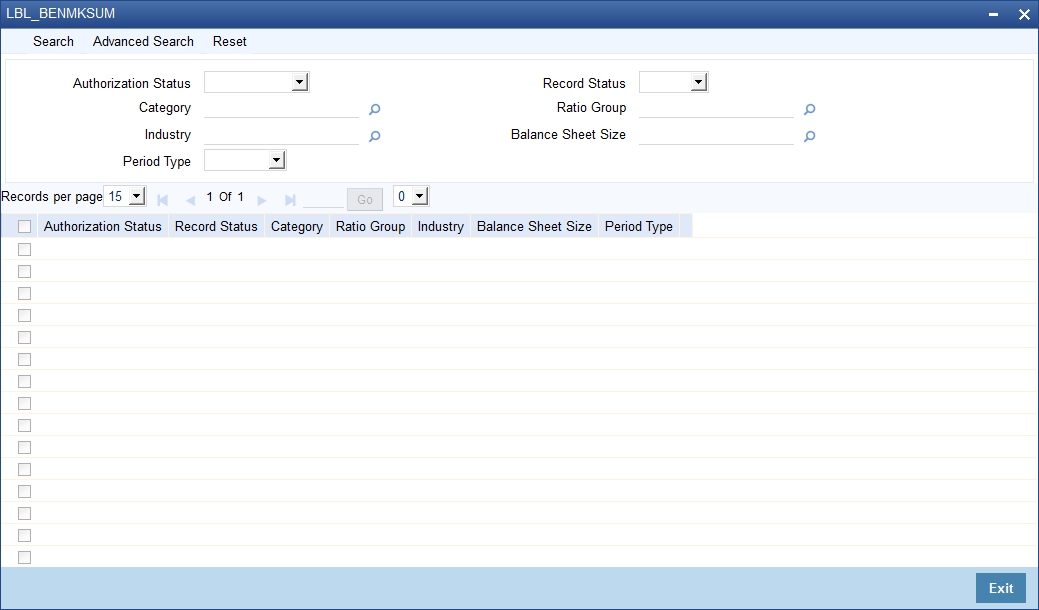The width and height of the screenshot is (1039, 610).
Task: Tick the sixth row checkbox in results table
Action: tap(25, 359)
